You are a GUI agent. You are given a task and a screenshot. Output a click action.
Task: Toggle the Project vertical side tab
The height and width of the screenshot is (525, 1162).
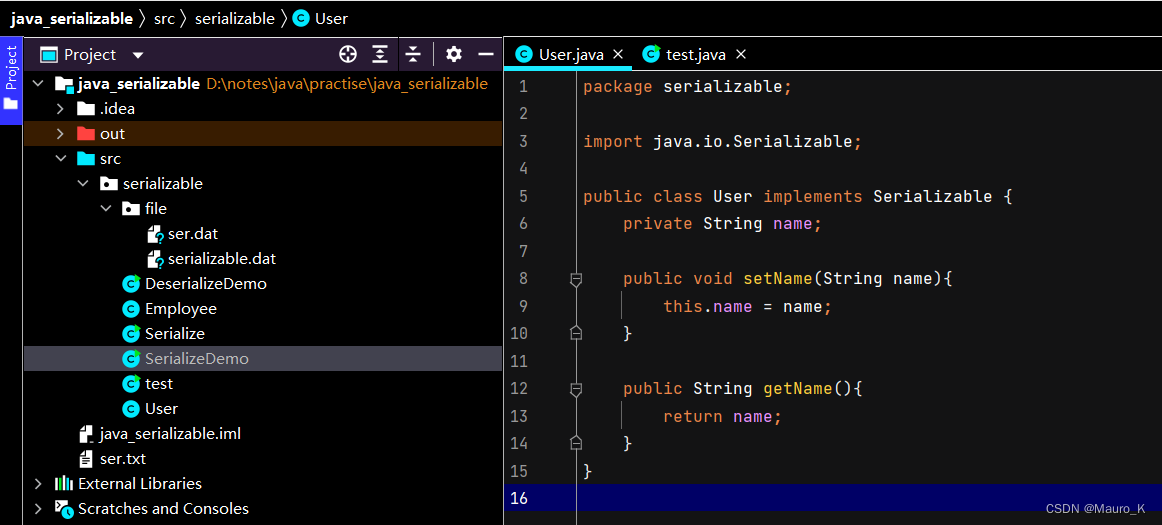pos(10,79)
